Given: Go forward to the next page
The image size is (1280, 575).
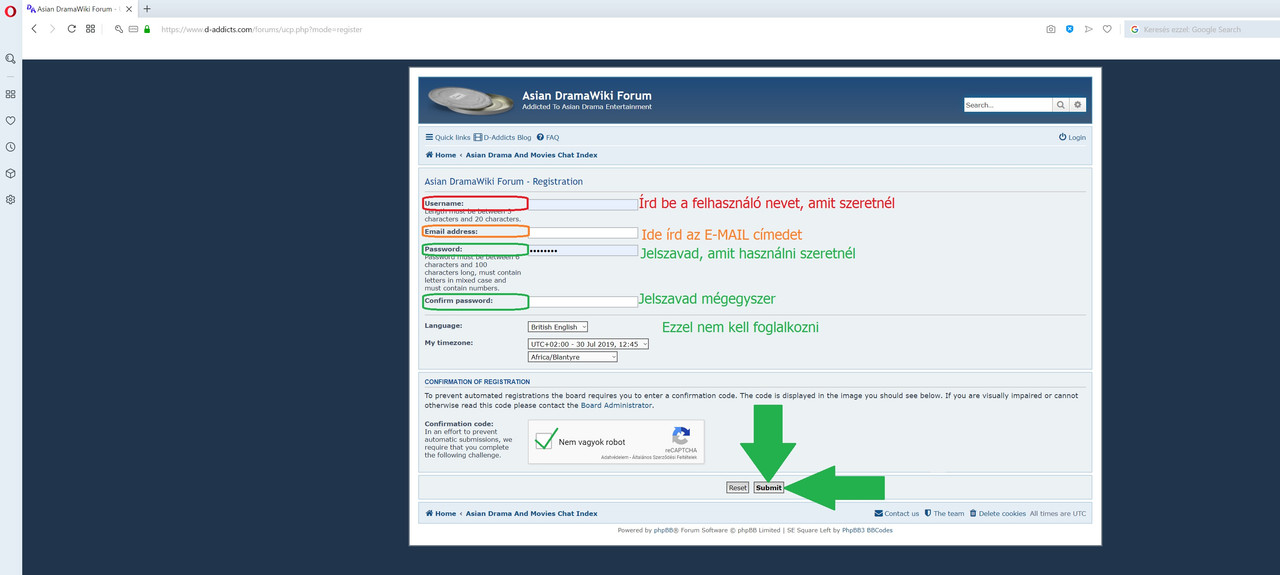Looking at the screenshot, I should pyautogui.click(x=52, y=29).
